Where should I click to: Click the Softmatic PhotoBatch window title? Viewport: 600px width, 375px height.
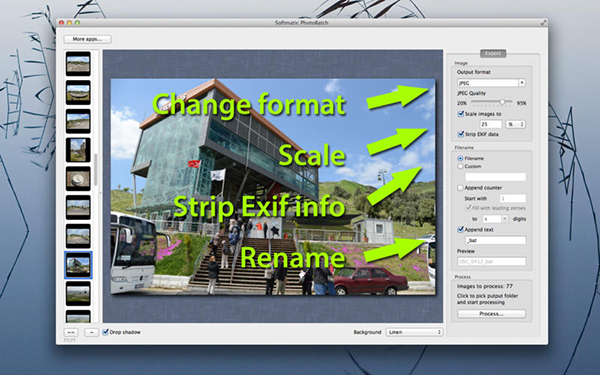coord(302,23)
